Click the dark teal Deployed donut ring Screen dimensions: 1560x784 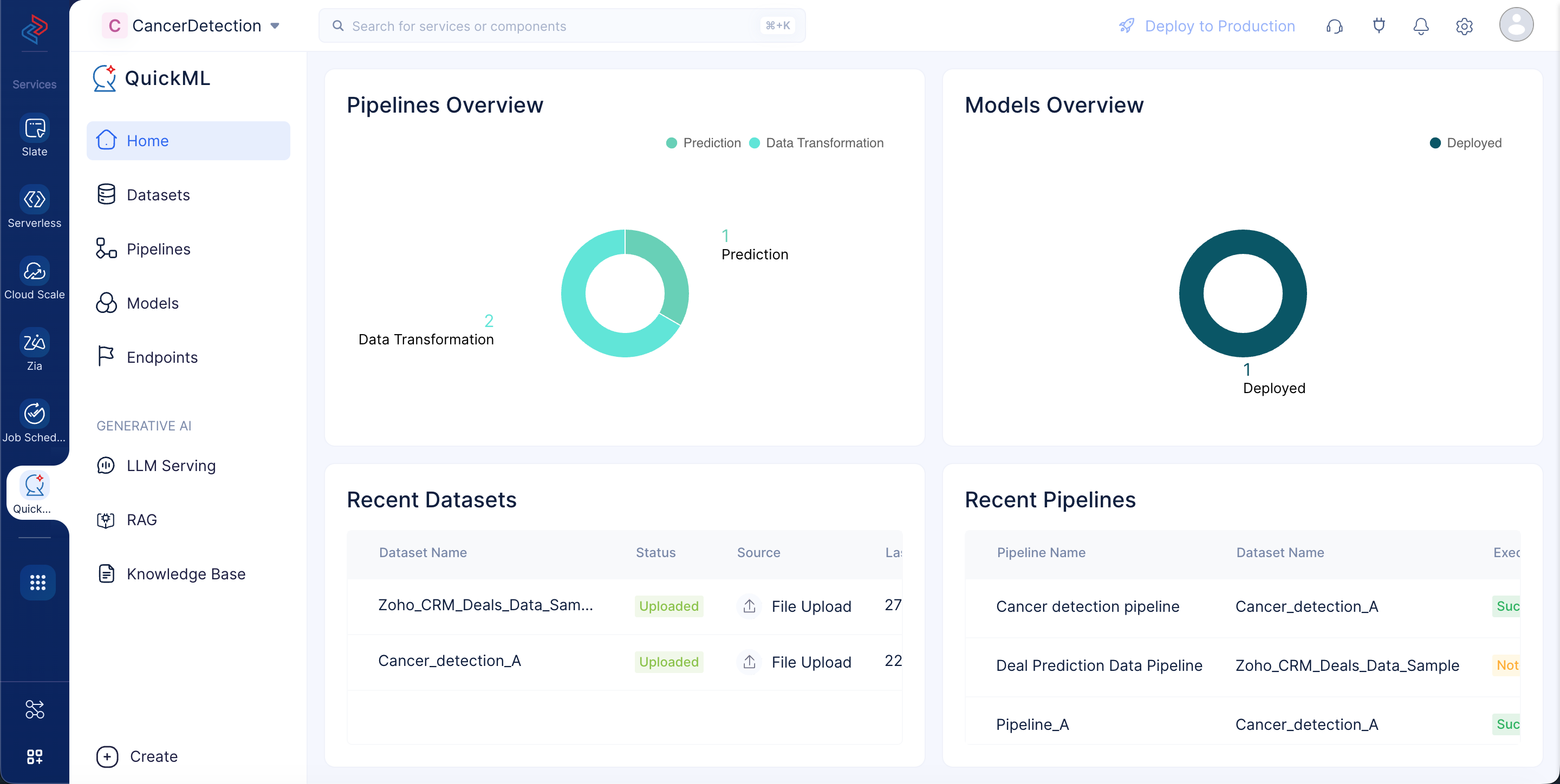point(1243,242)
